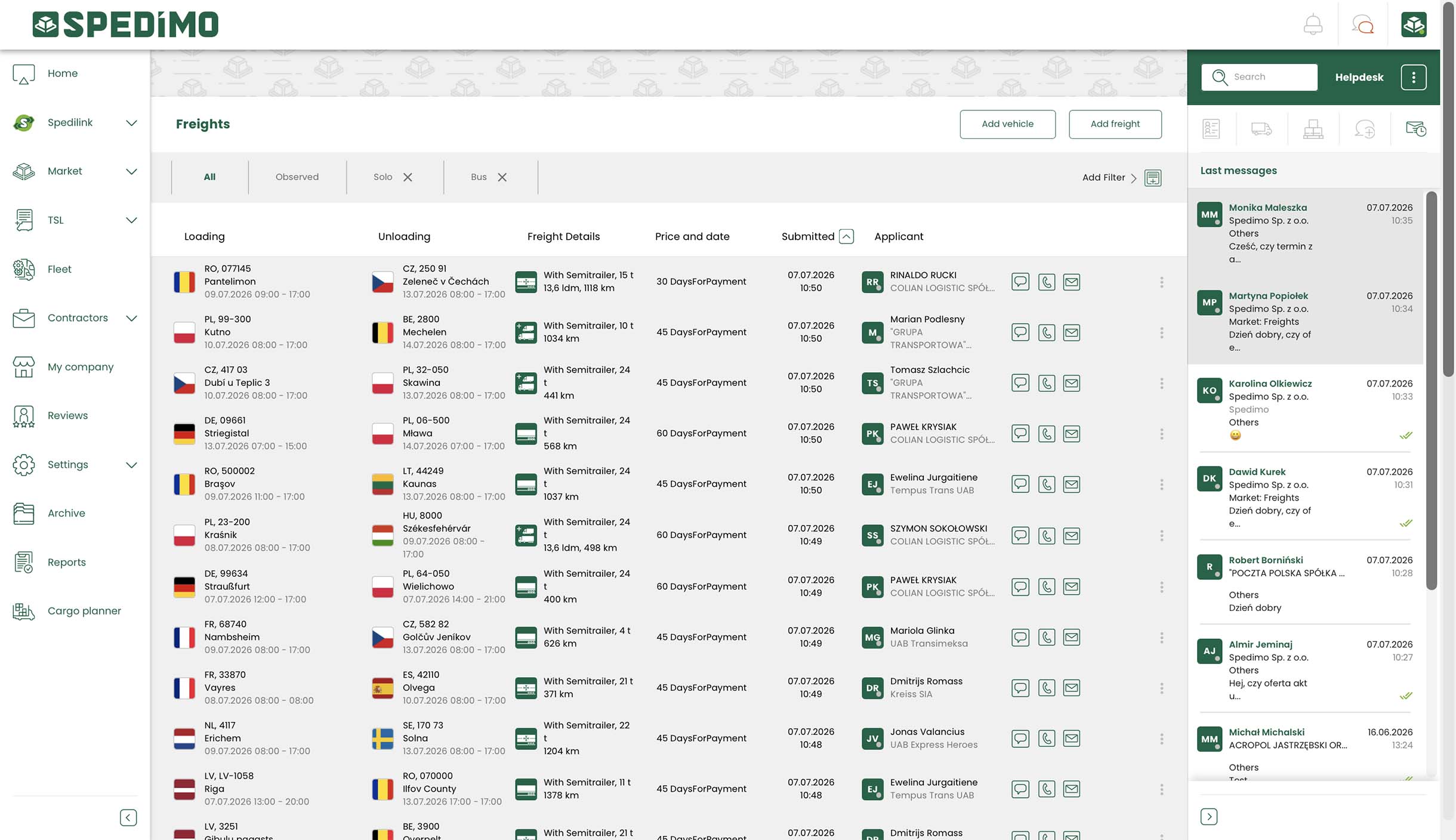The image size is (1456, 840).
Task: Expand the Contractors menu
Action: pos(131,319)
